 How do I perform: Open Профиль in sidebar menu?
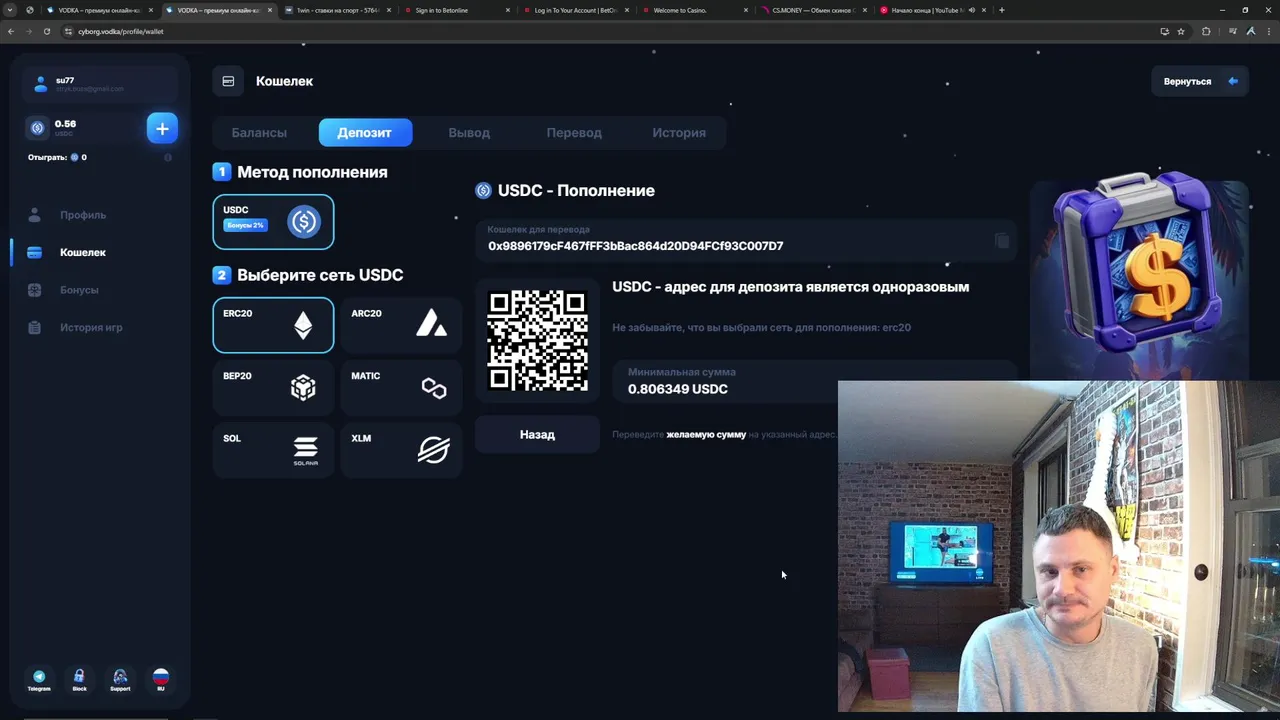(83, 215)
